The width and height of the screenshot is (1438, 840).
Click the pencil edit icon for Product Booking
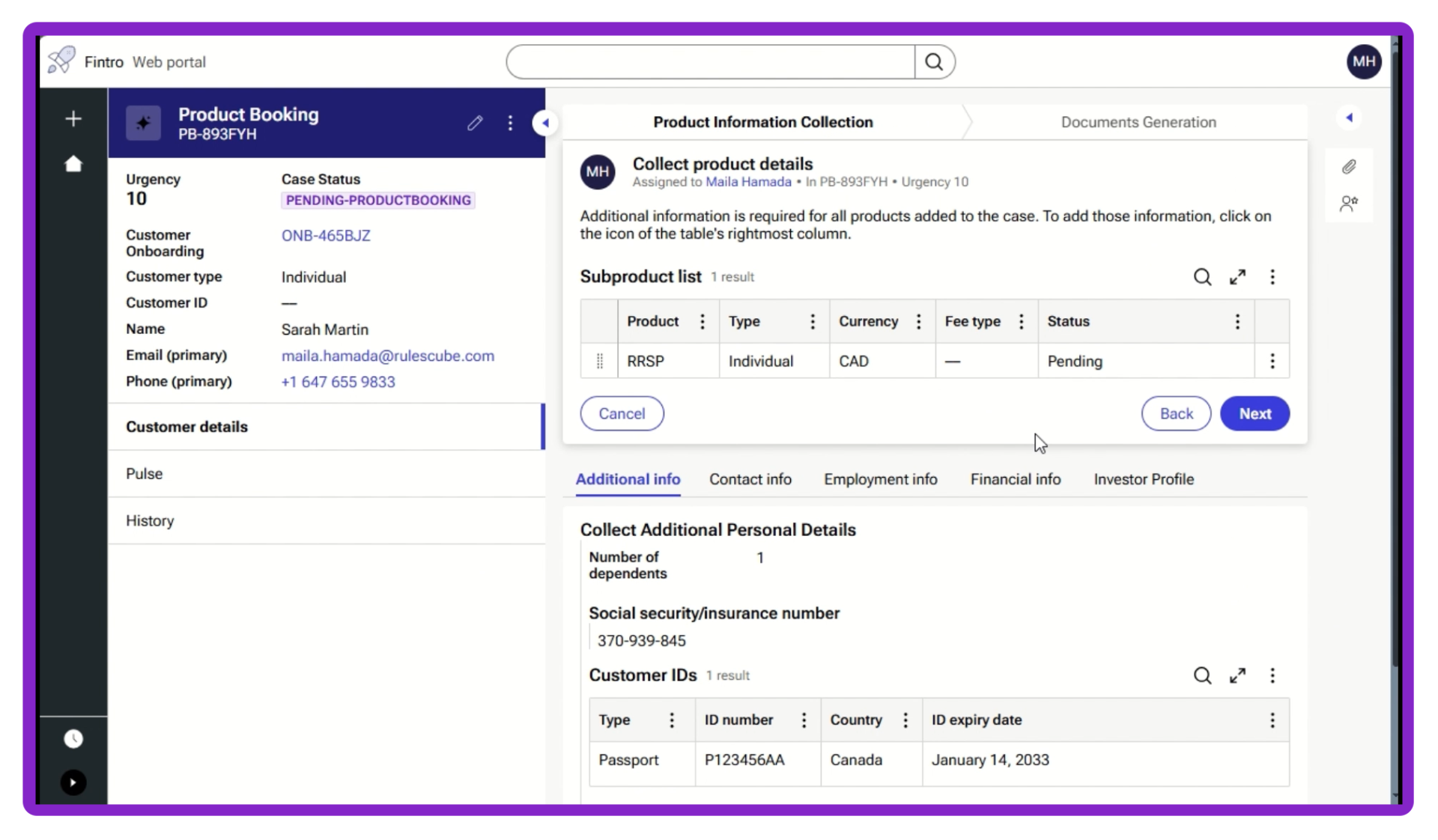[475, 123]
